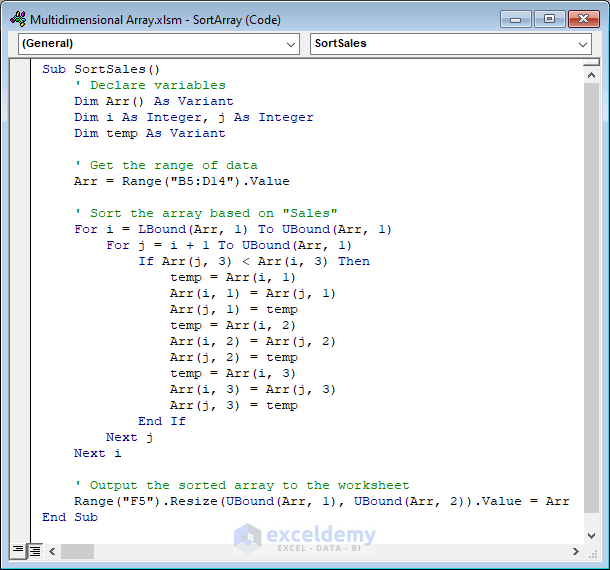Click the window resize grip corner

[592, 553]
